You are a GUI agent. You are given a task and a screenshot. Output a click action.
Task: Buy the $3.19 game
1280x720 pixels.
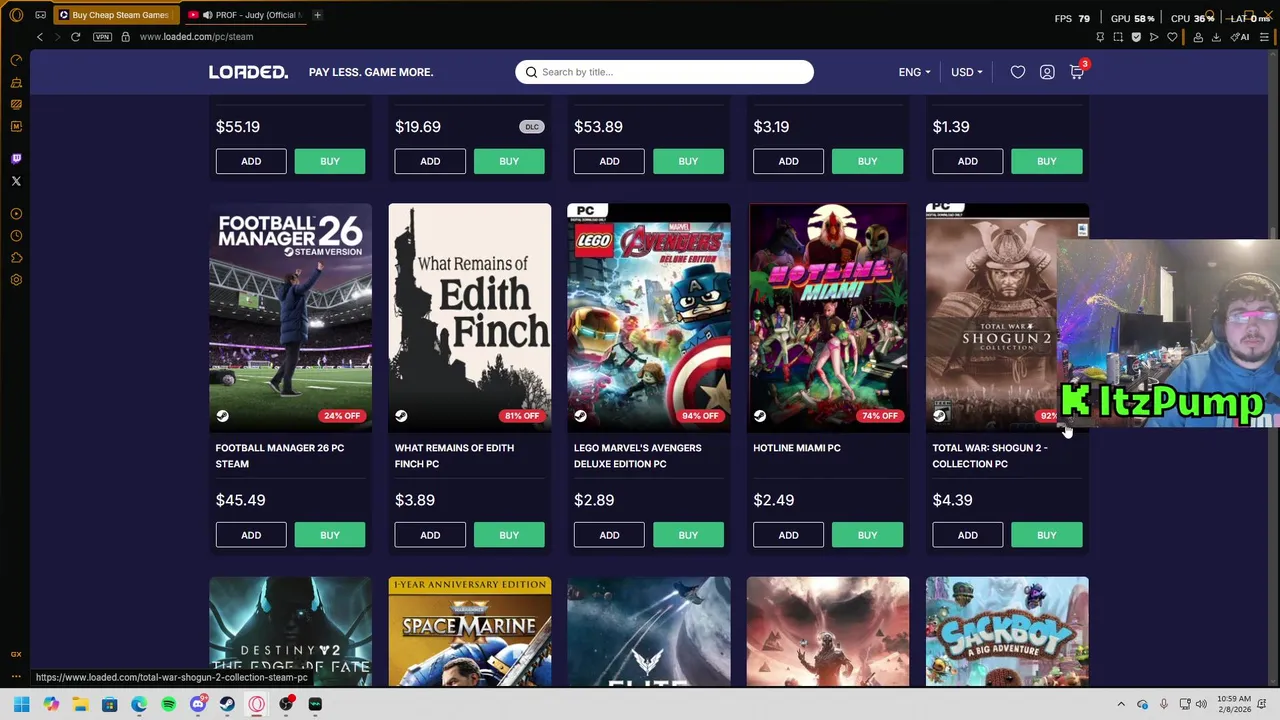867,161
